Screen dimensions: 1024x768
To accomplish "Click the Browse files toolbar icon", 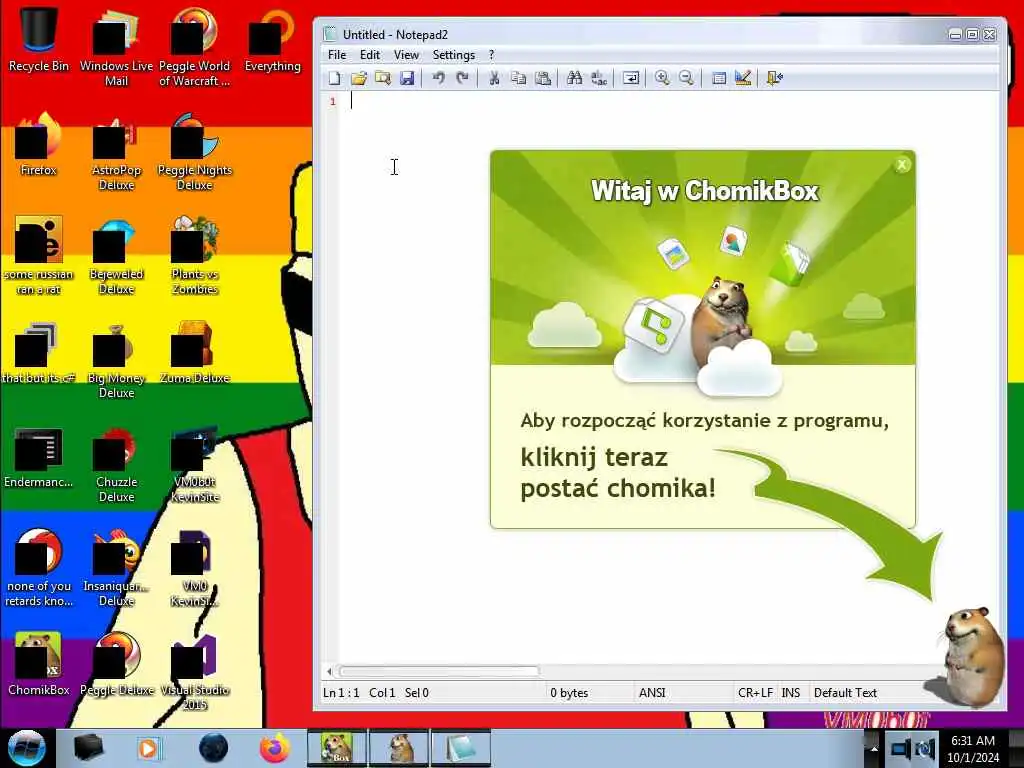I will tap(383, 78).
